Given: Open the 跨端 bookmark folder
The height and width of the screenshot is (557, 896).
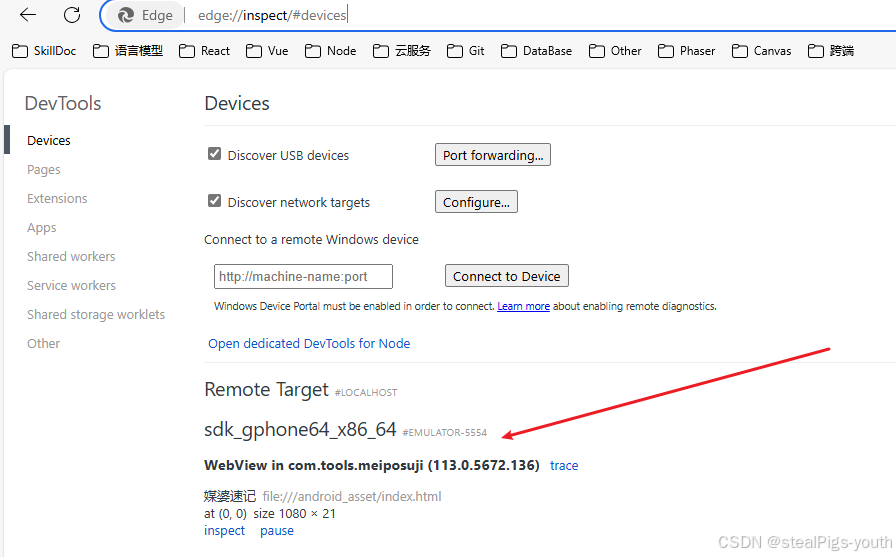Looking at the screenshot, I should (831, 51).
